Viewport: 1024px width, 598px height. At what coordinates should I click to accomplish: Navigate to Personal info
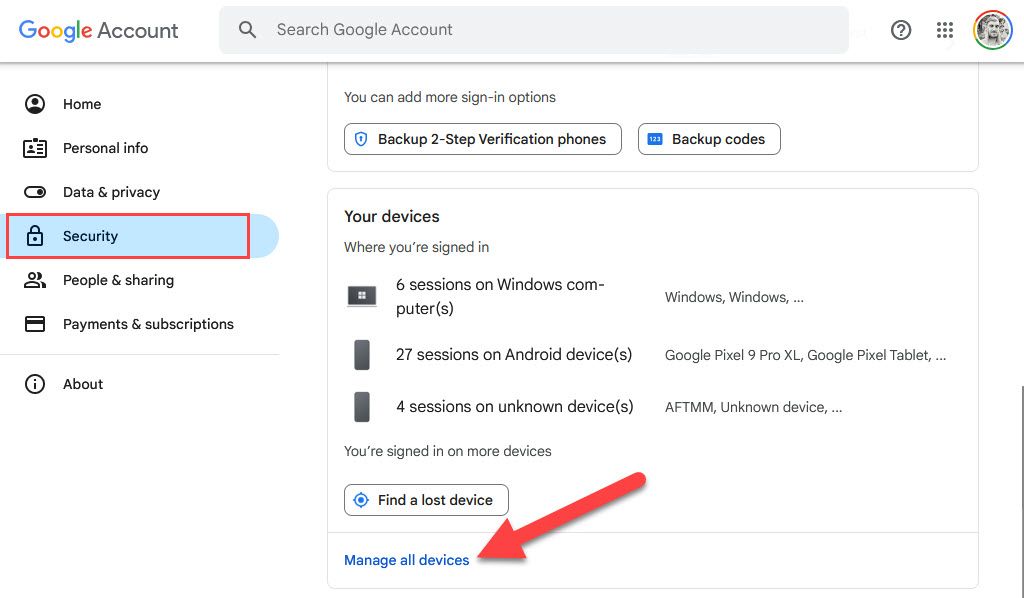(105, 148)
